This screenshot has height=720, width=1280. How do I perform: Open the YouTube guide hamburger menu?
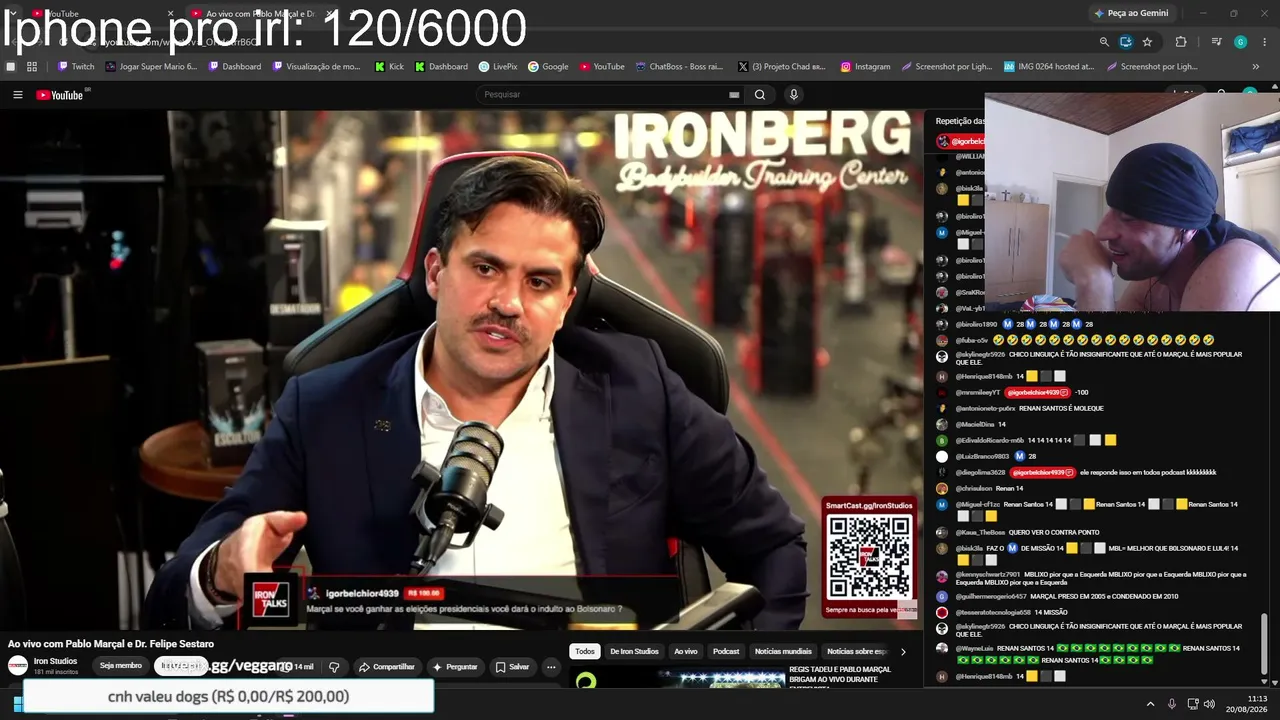tap(17, 95)
